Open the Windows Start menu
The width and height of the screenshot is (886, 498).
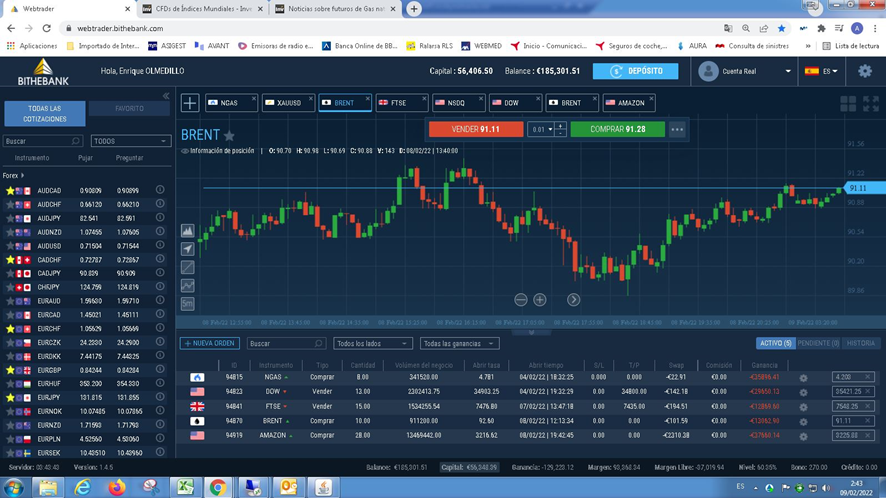[x=14, y=487]
